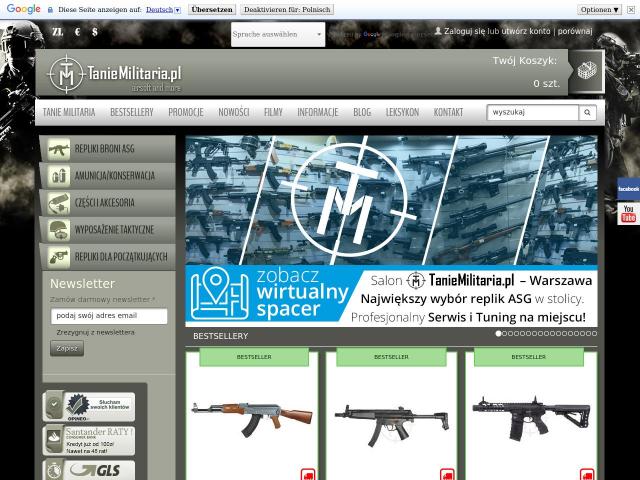Switch currency to dollar
This screenshot has width=640, height=480.
95,31
